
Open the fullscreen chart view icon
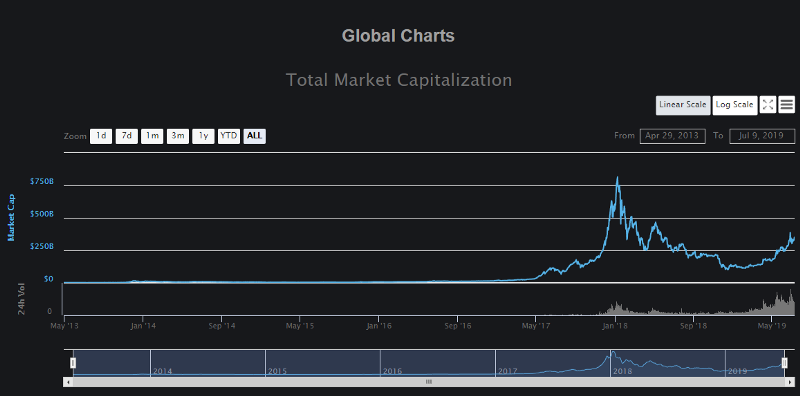coord(768,105)
